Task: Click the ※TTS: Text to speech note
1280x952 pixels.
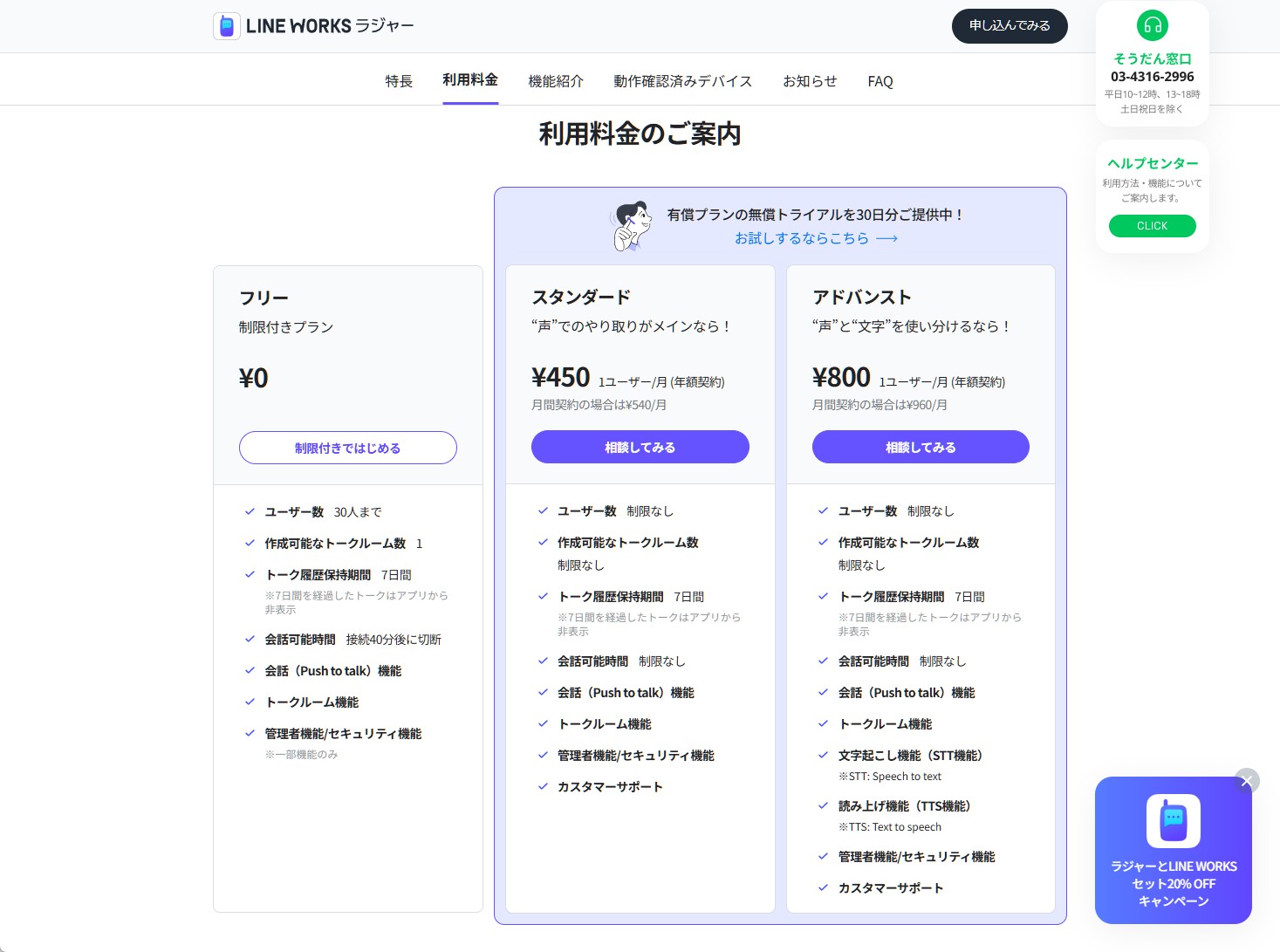Action: click(x=890, y=827)
